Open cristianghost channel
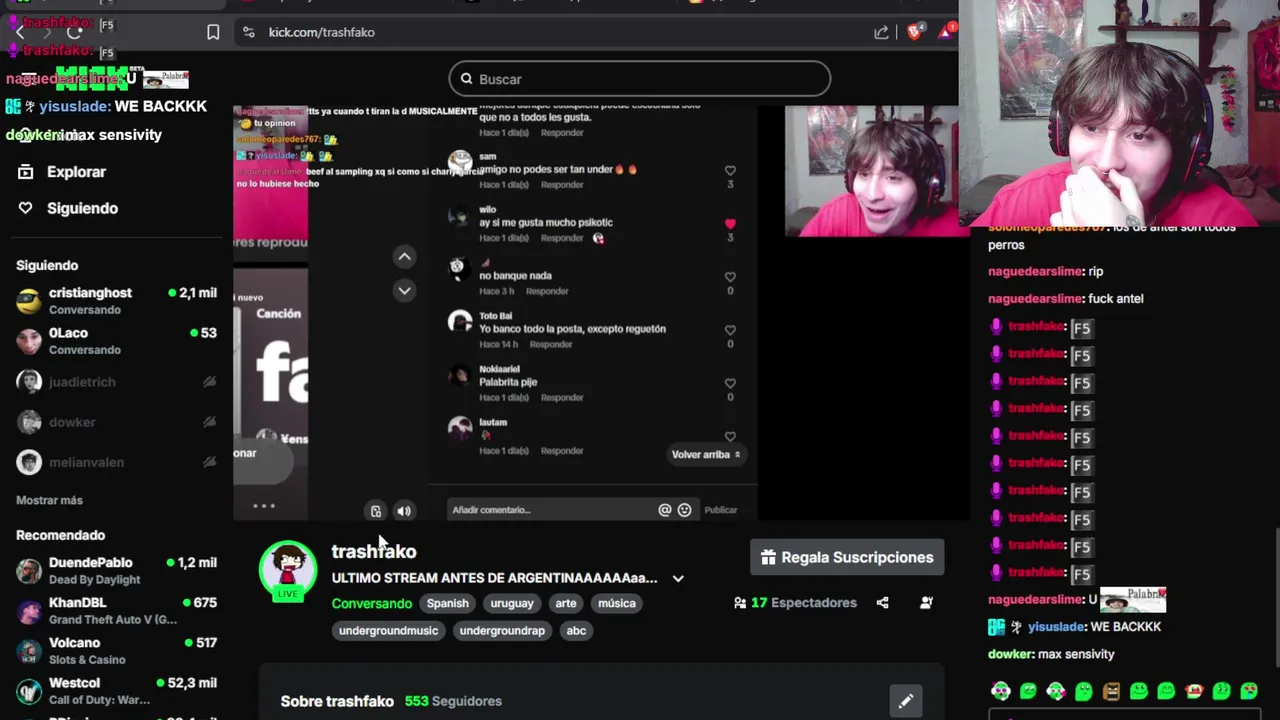This screenshot has height=720, width=1280. [116, 300]
